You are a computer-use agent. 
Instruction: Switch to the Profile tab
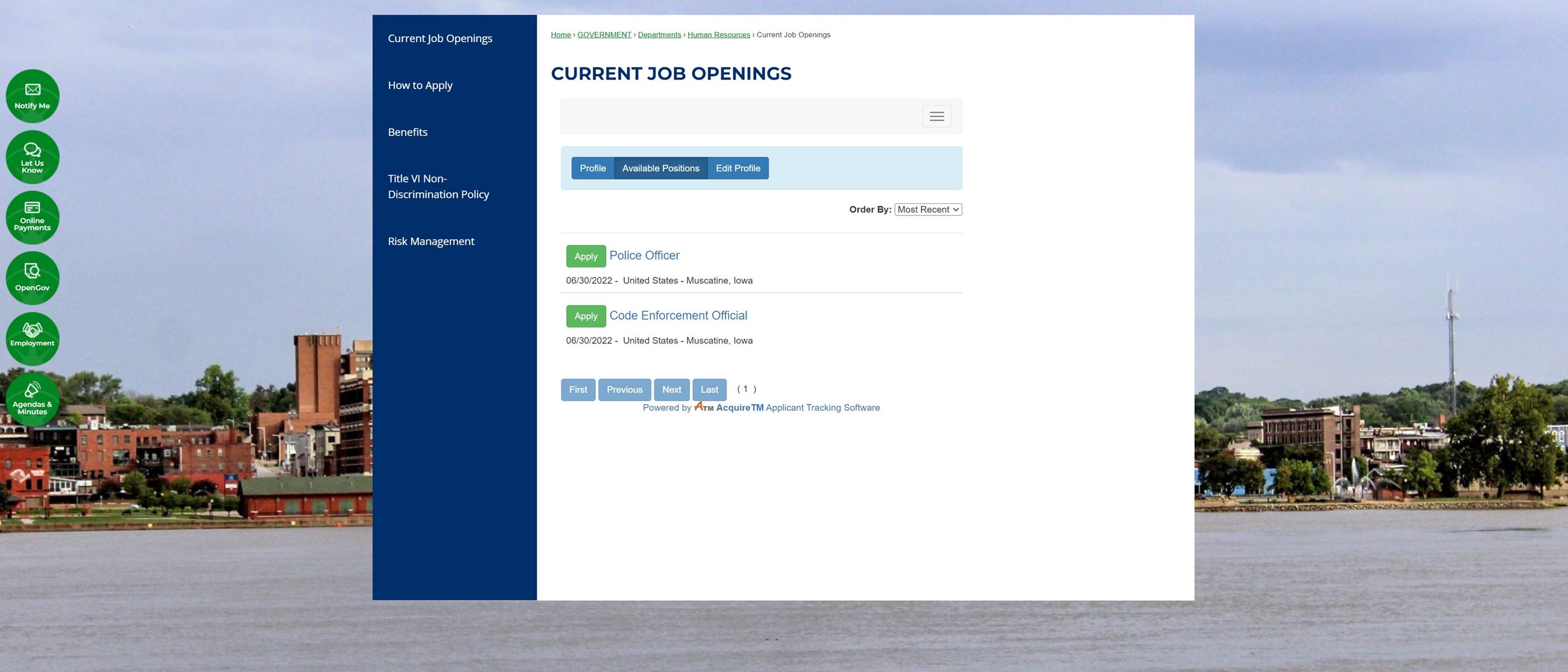592,168
